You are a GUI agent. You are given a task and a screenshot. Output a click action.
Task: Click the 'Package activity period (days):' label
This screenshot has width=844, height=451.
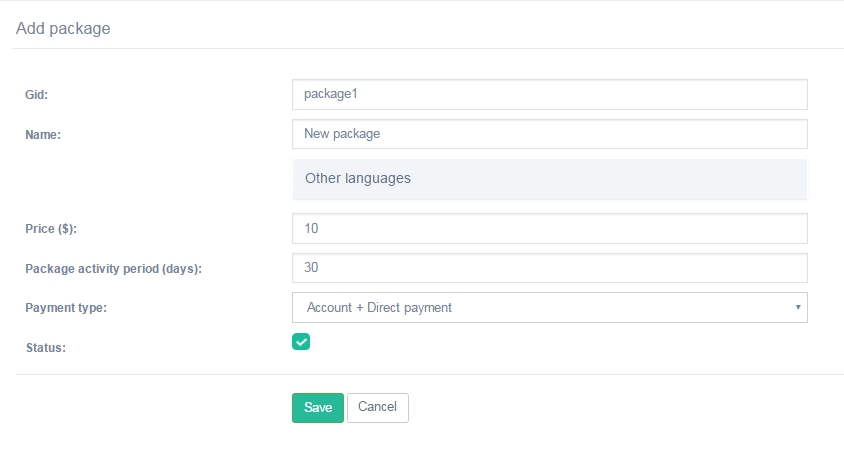coord(113,269)
